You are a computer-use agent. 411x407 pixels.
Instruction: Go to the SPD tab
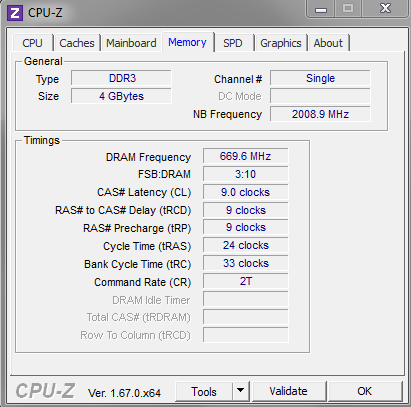pos(233,43)
